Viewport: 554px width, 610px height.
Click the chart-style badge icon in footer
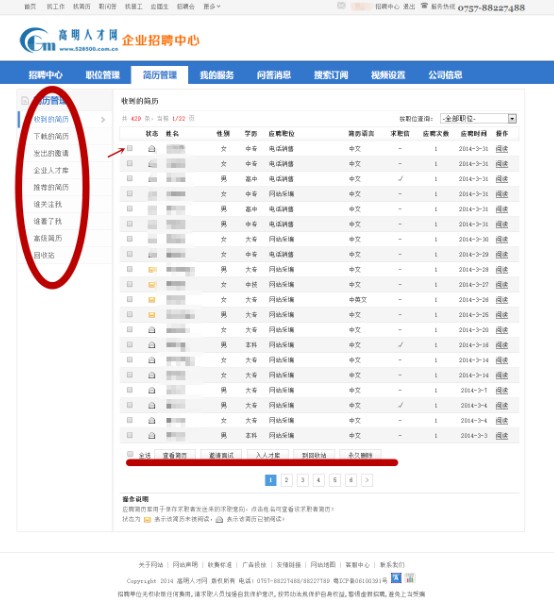(410, 578)
